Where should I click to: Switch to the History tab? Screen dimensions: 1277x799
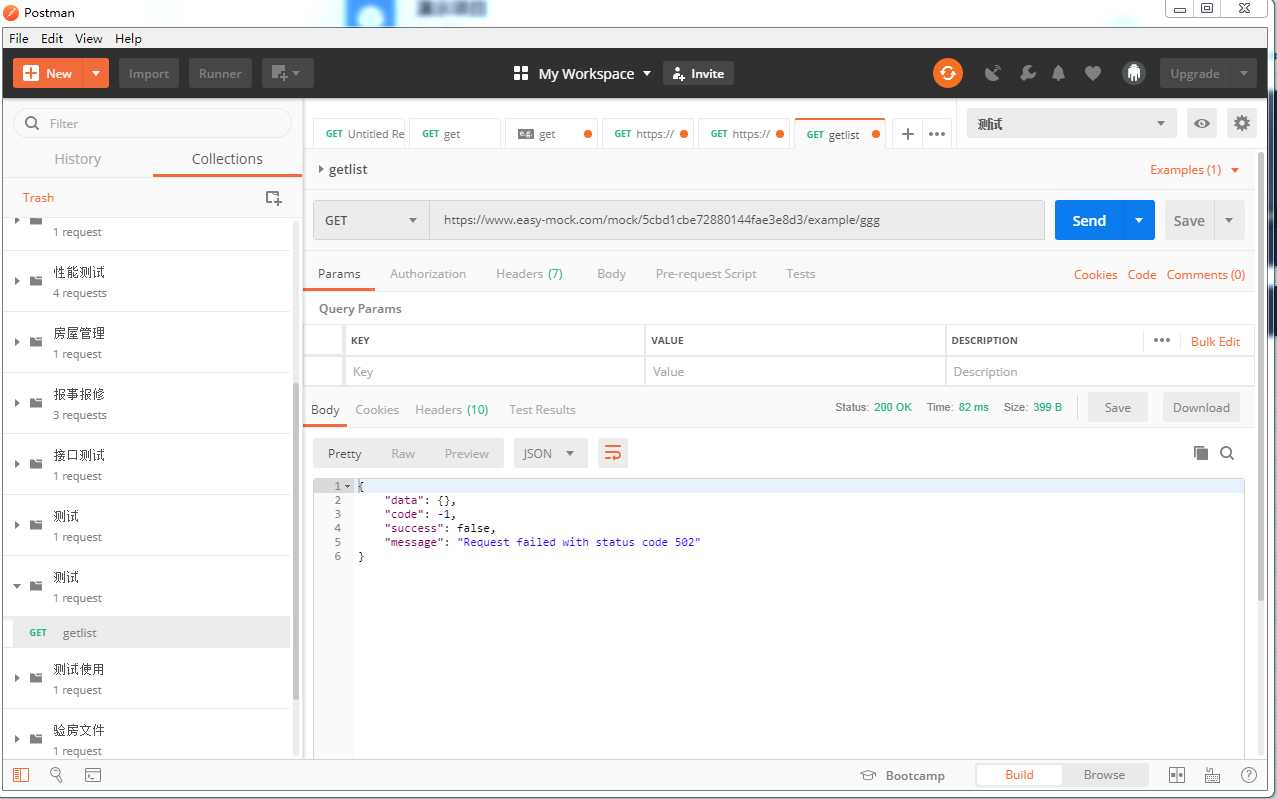[x=78, y=159]
